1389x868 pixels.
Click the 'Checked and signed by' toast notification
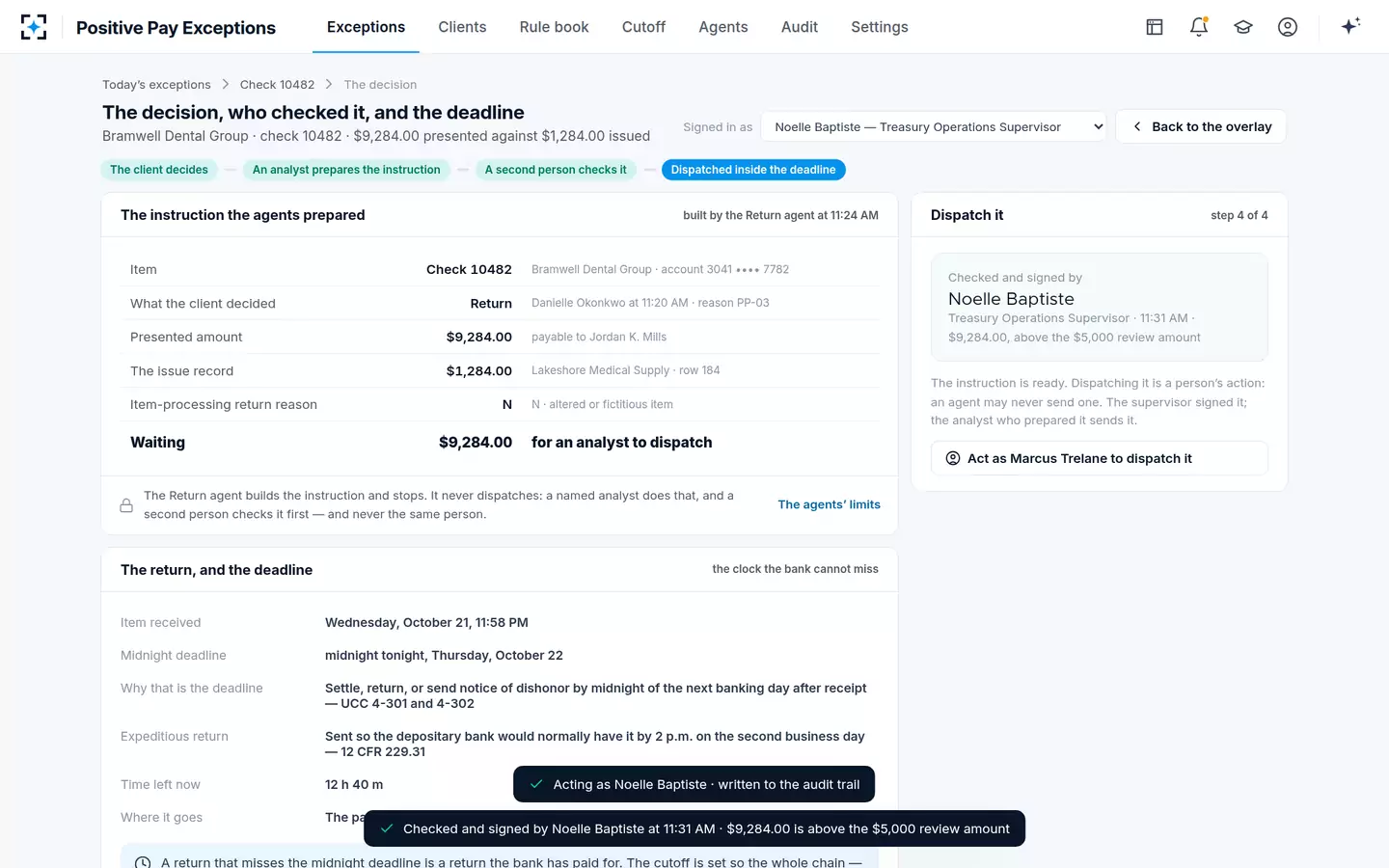694,828
